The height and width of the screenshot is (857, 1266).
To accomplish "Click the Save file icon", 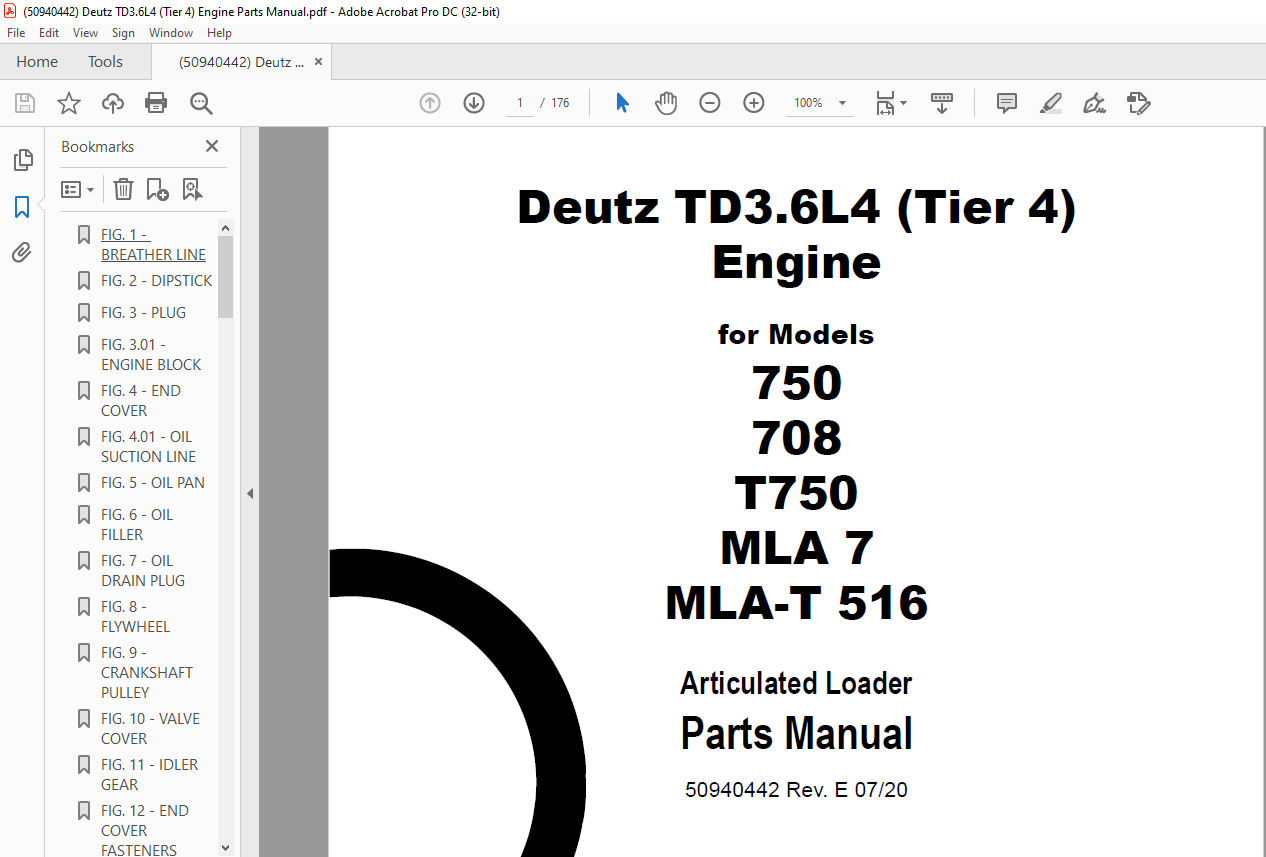I will [x=25, y=103].
